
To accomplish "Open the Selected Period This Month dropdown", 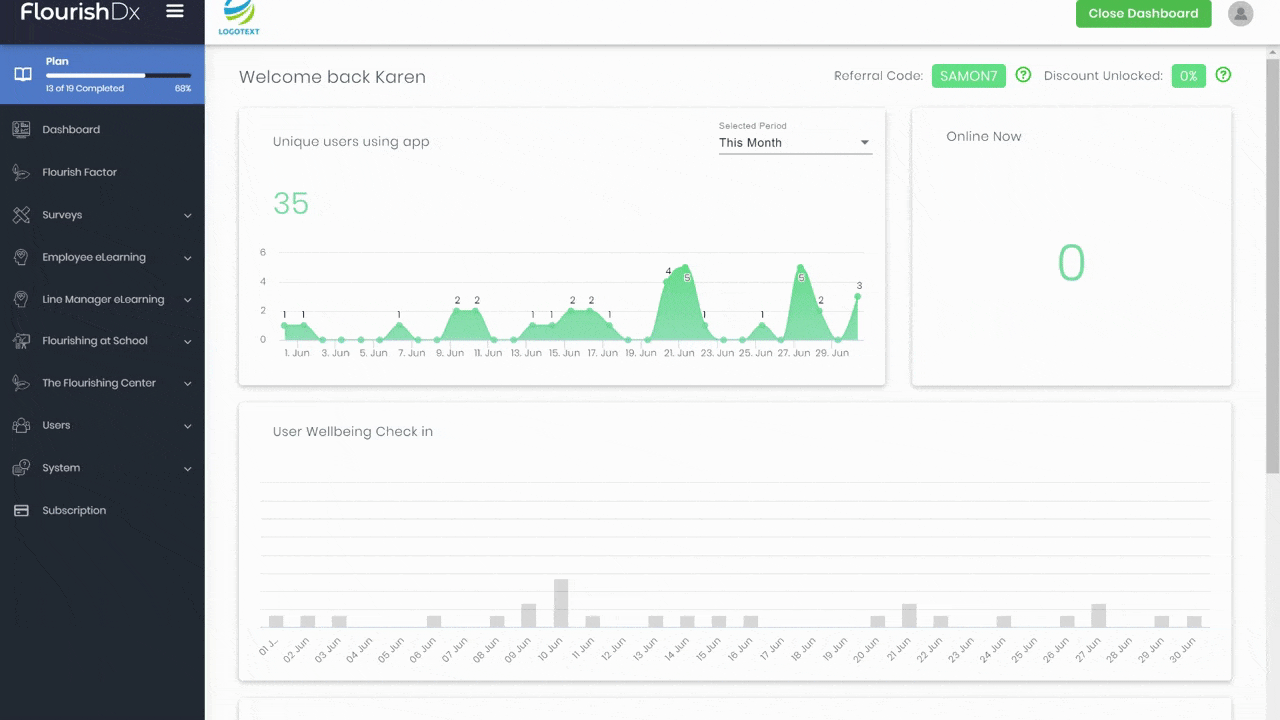I will (x=795, y=143).
